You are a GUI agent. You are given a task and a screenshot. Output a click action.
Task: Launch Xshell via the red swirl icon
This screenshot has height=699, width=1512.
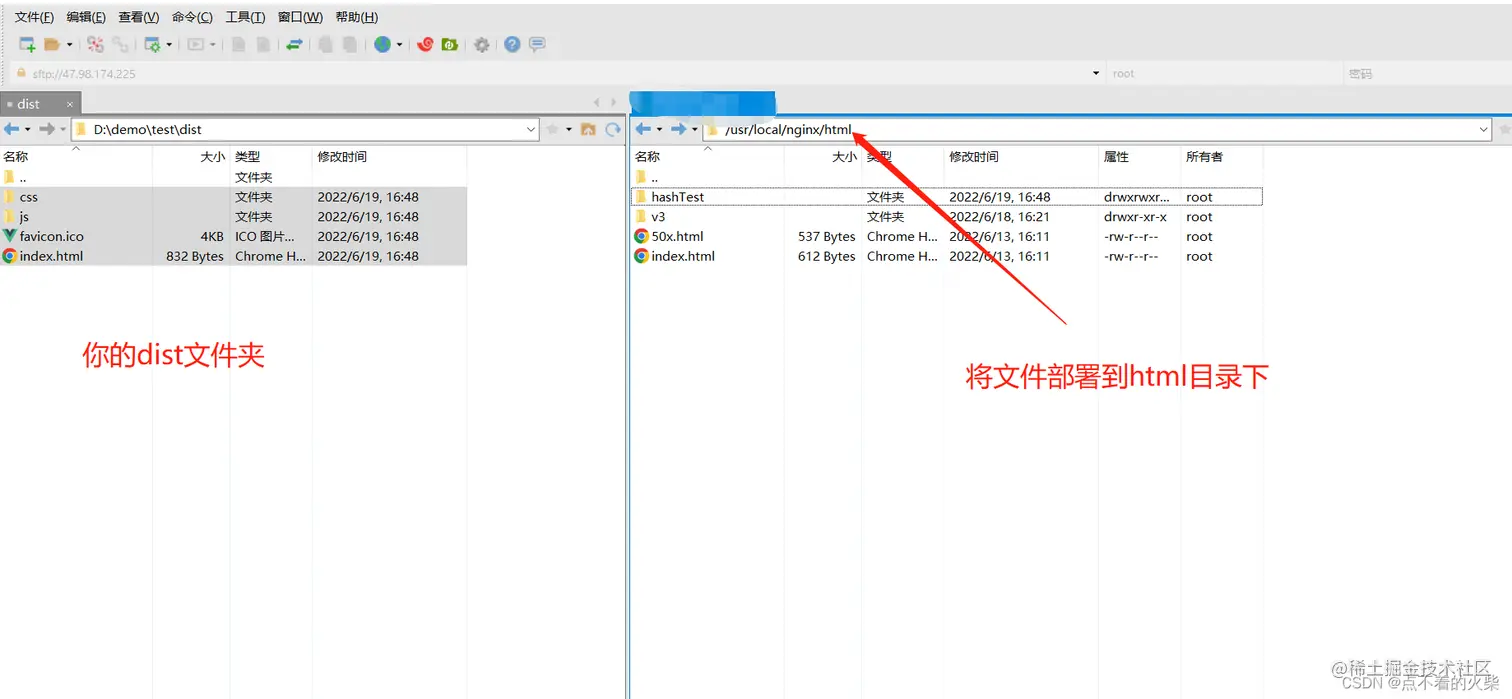(425, 44)
